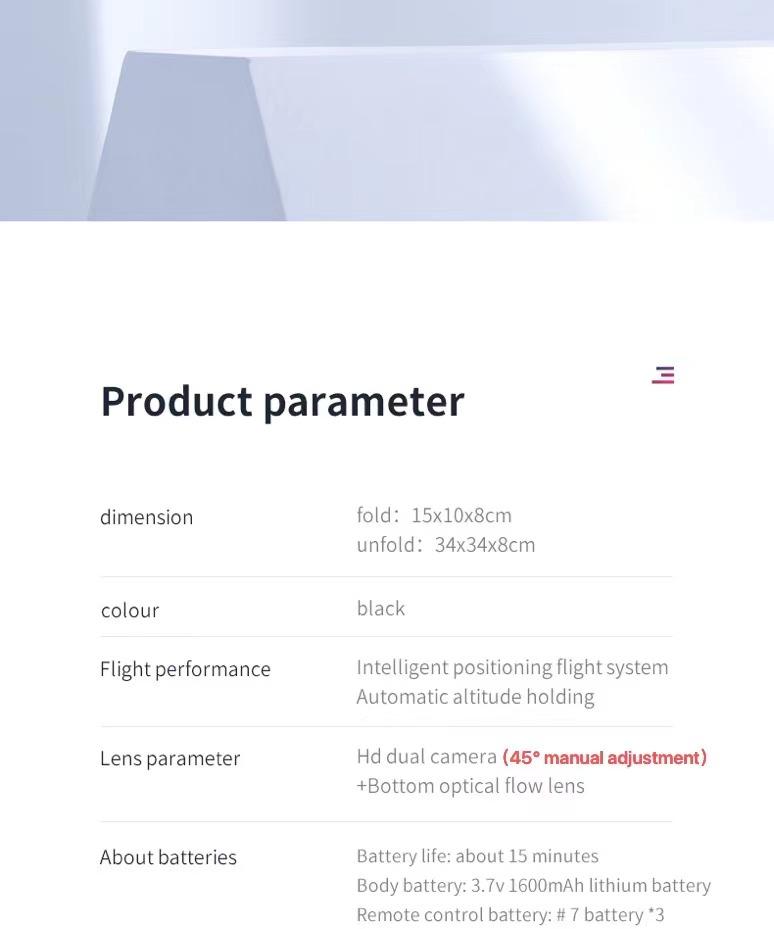The height and width of the screenshot is (929, 774).
Task: Click the black colour value
Action: coord(381,608)
